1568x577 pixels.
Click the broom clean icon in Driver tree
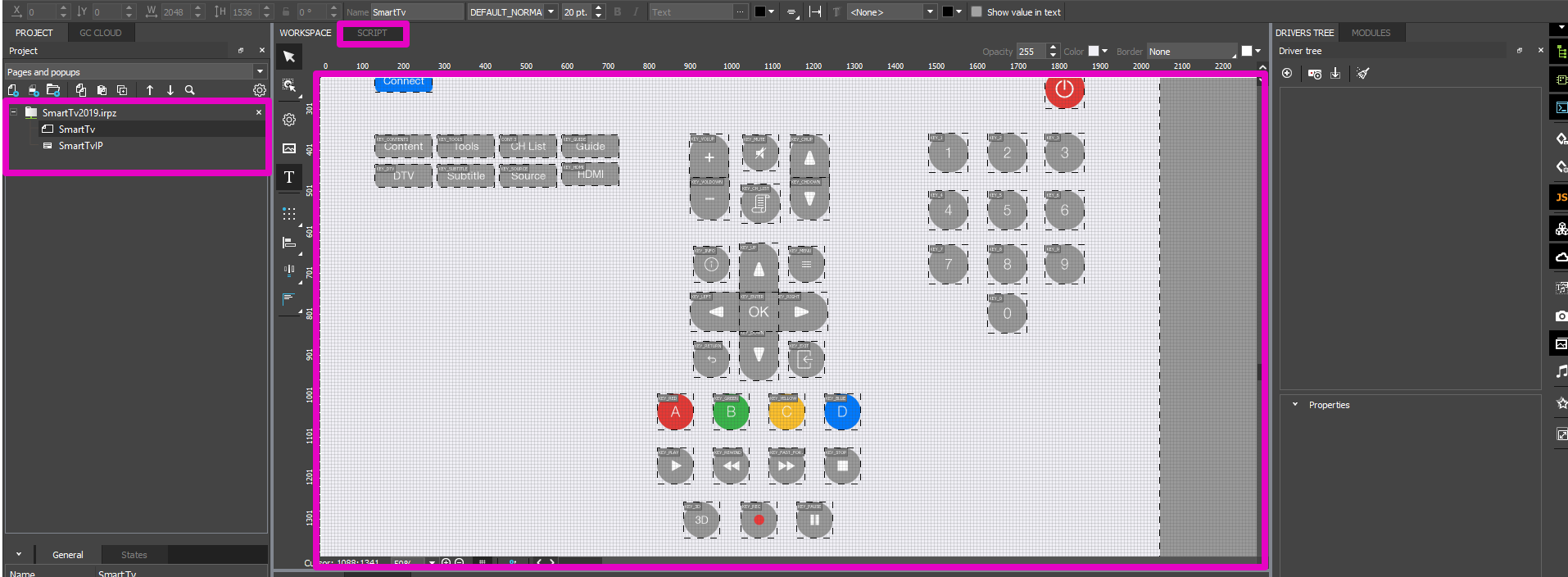(x=1362, y=74)
